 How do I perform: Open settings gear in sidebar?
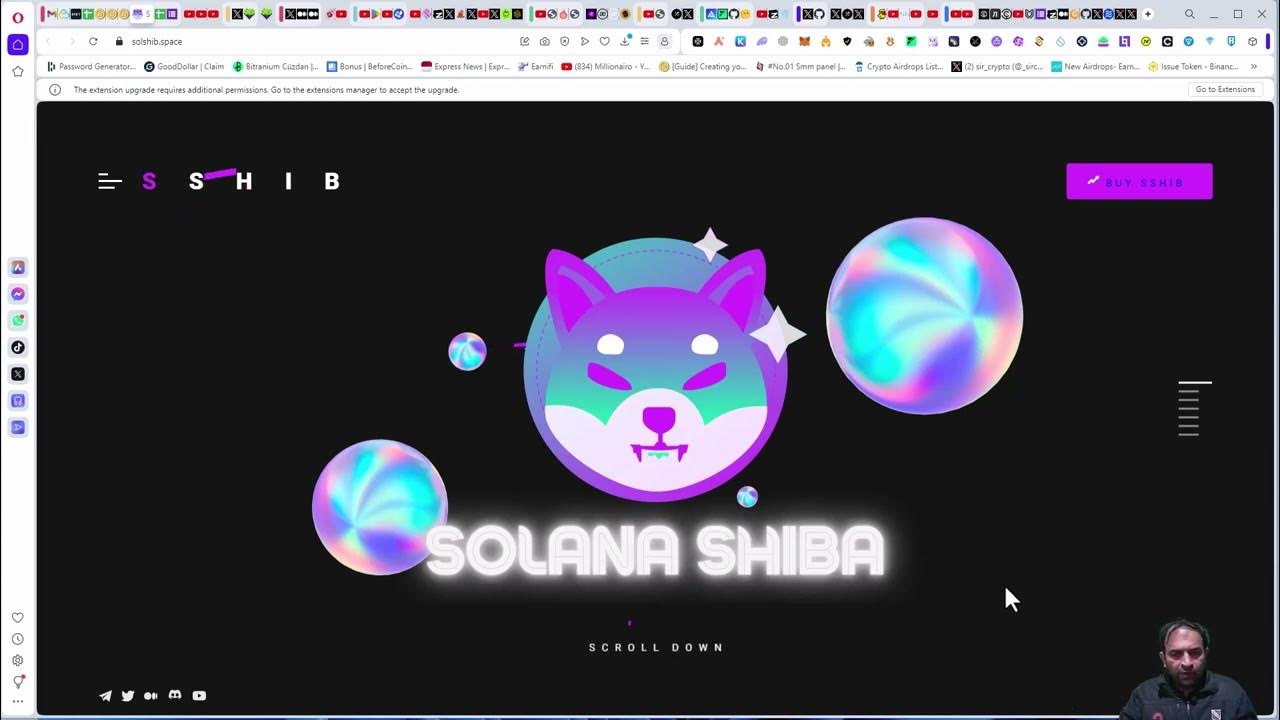(x=18, y=660)
